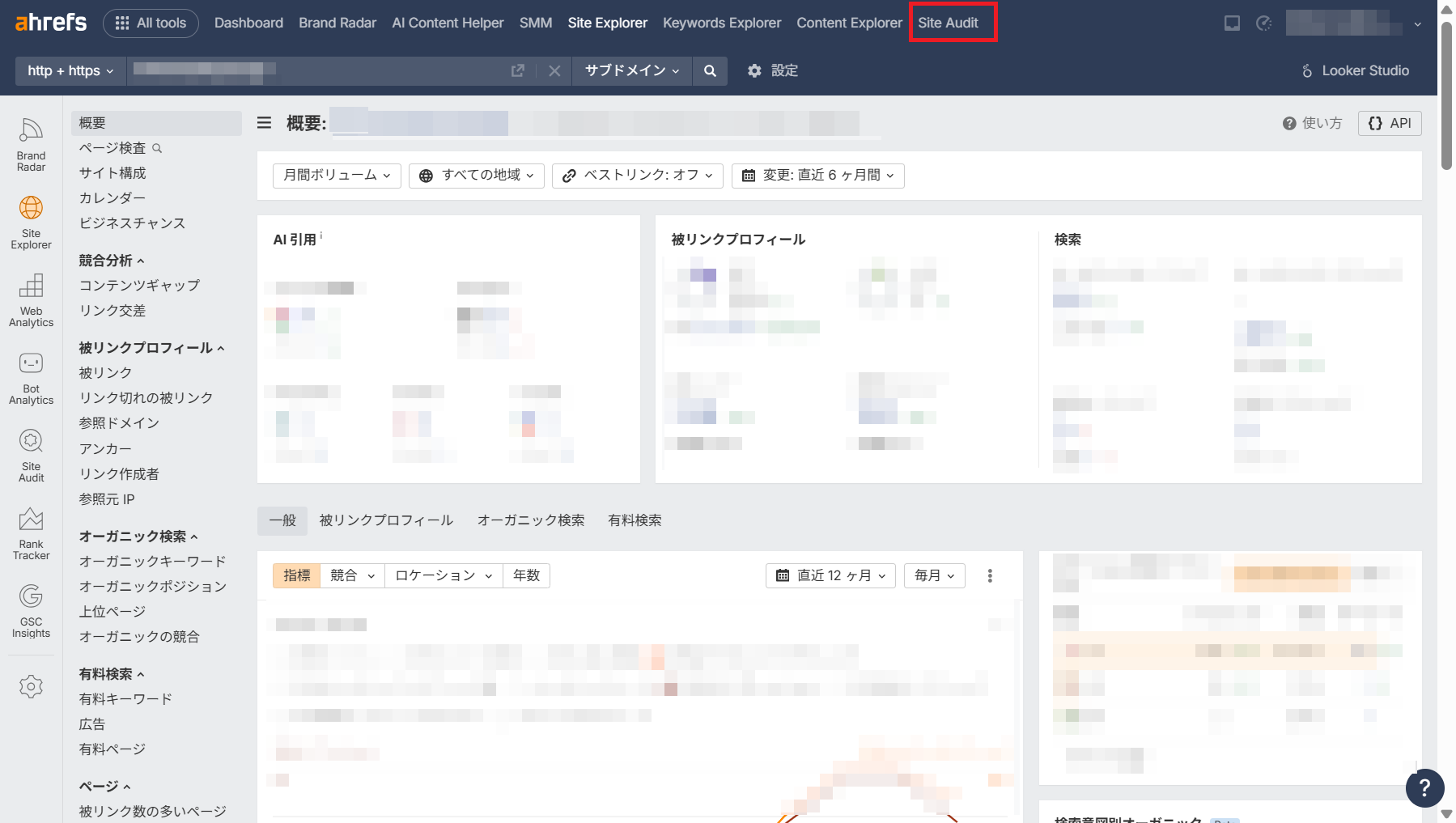1456x823 pixels.
Task: Change chart interval via the 毎月 dropdown
Action: tap(933, 575)
